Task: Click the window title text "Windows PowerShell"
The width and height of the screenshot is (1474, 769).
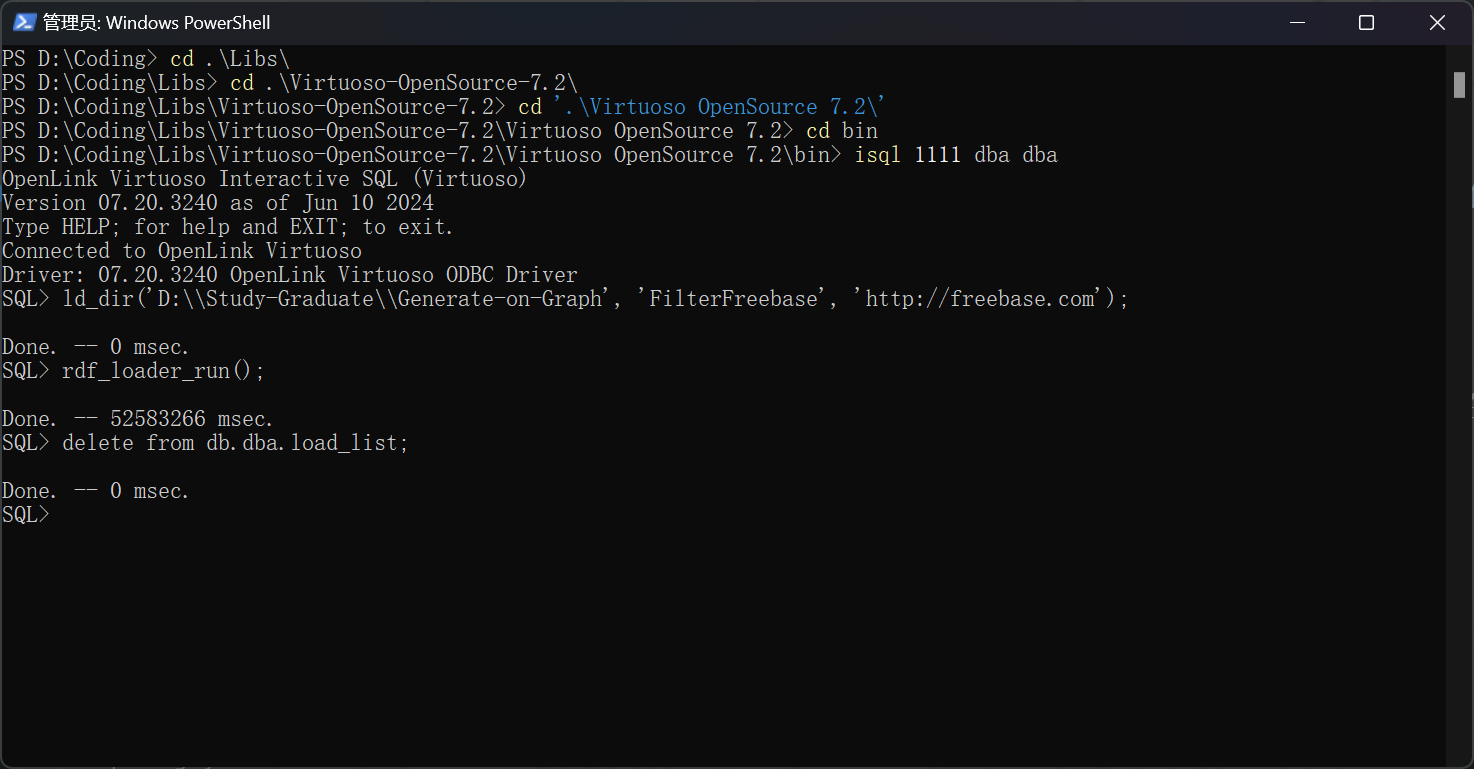Action: pyautogui.click(x=187, y=22)
